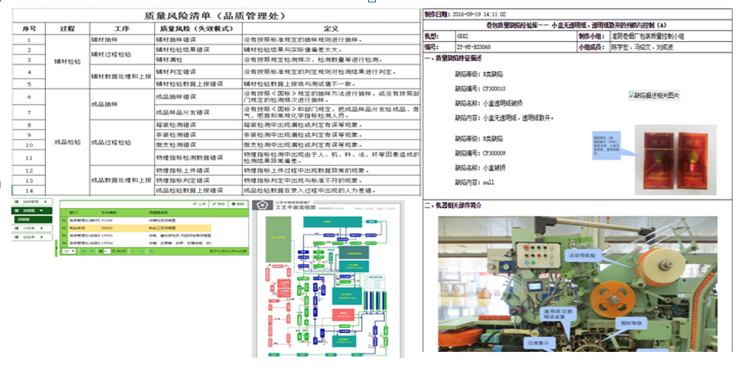Click the machine type value GD2 cell
743x365 pixels.
coord(515,36)
